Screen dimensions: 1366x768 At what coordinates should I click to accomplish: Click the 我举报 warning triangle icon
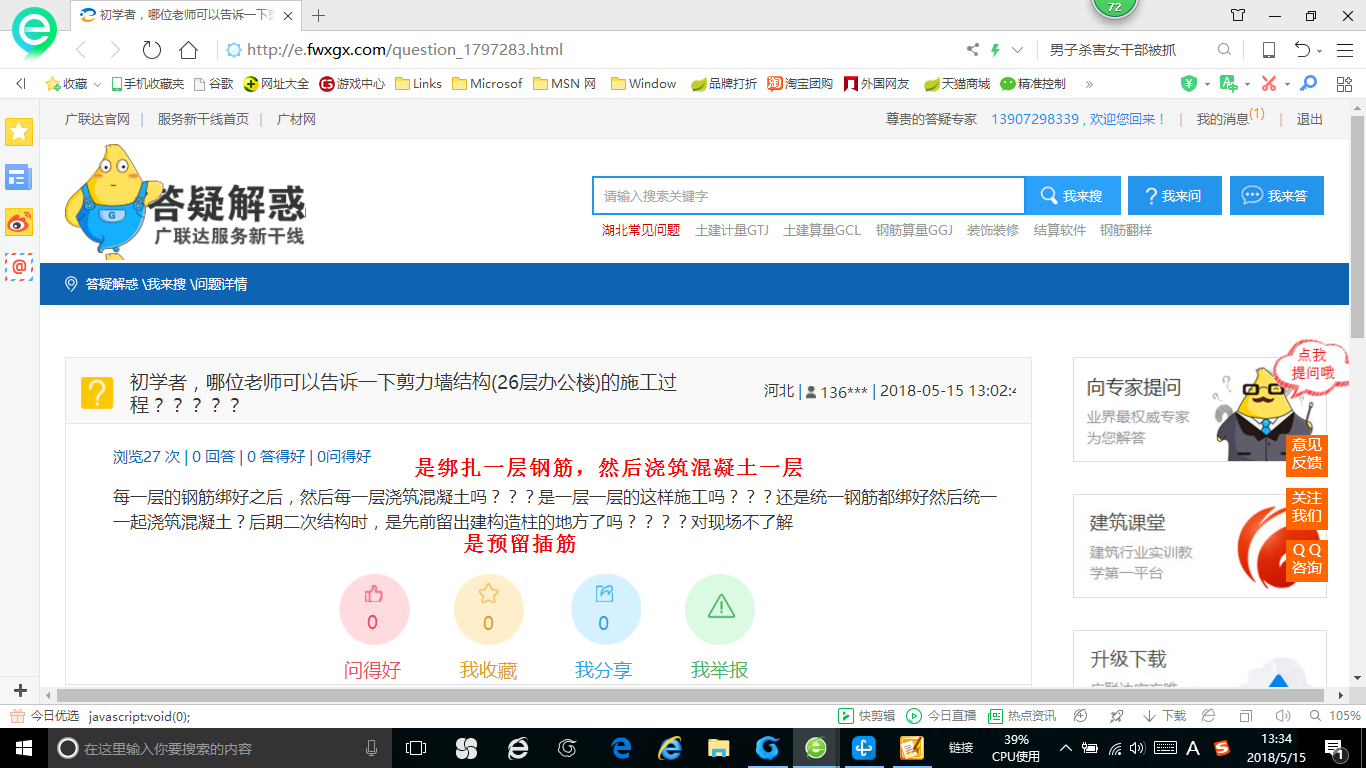point(721,605)
